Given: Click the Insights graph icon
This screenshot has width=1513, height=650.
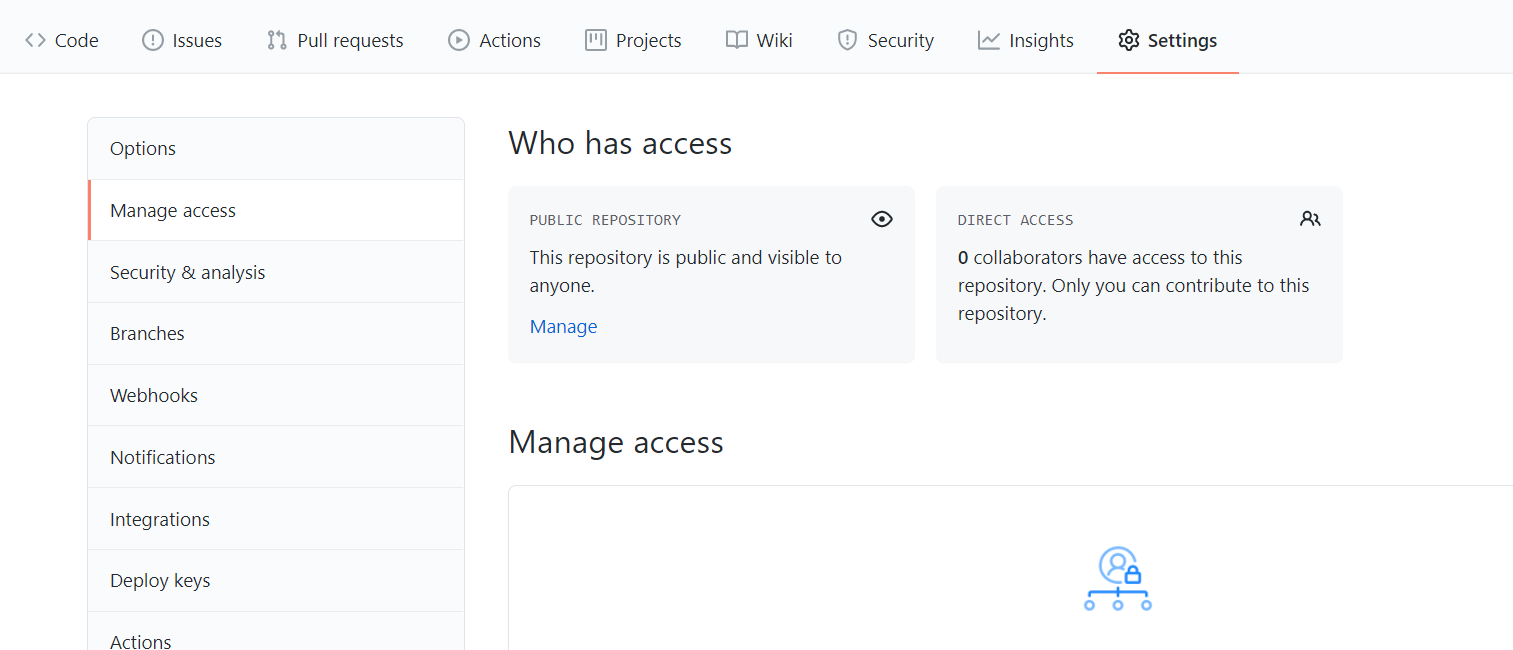Looking at the screenshot, I should 989,40.
